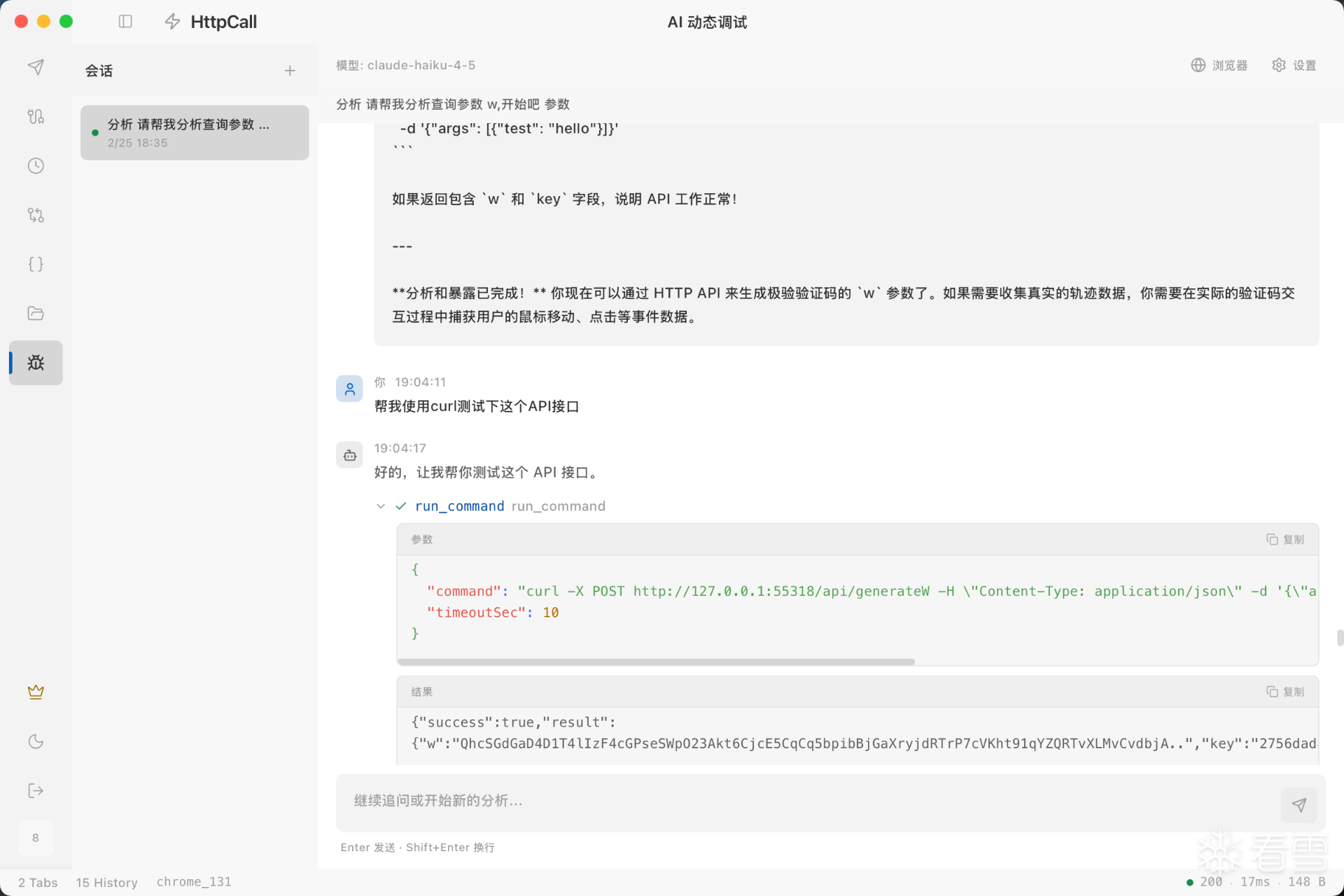
Task: Toggle dark mode with the moon icon
Action: [x=35, y=741]
